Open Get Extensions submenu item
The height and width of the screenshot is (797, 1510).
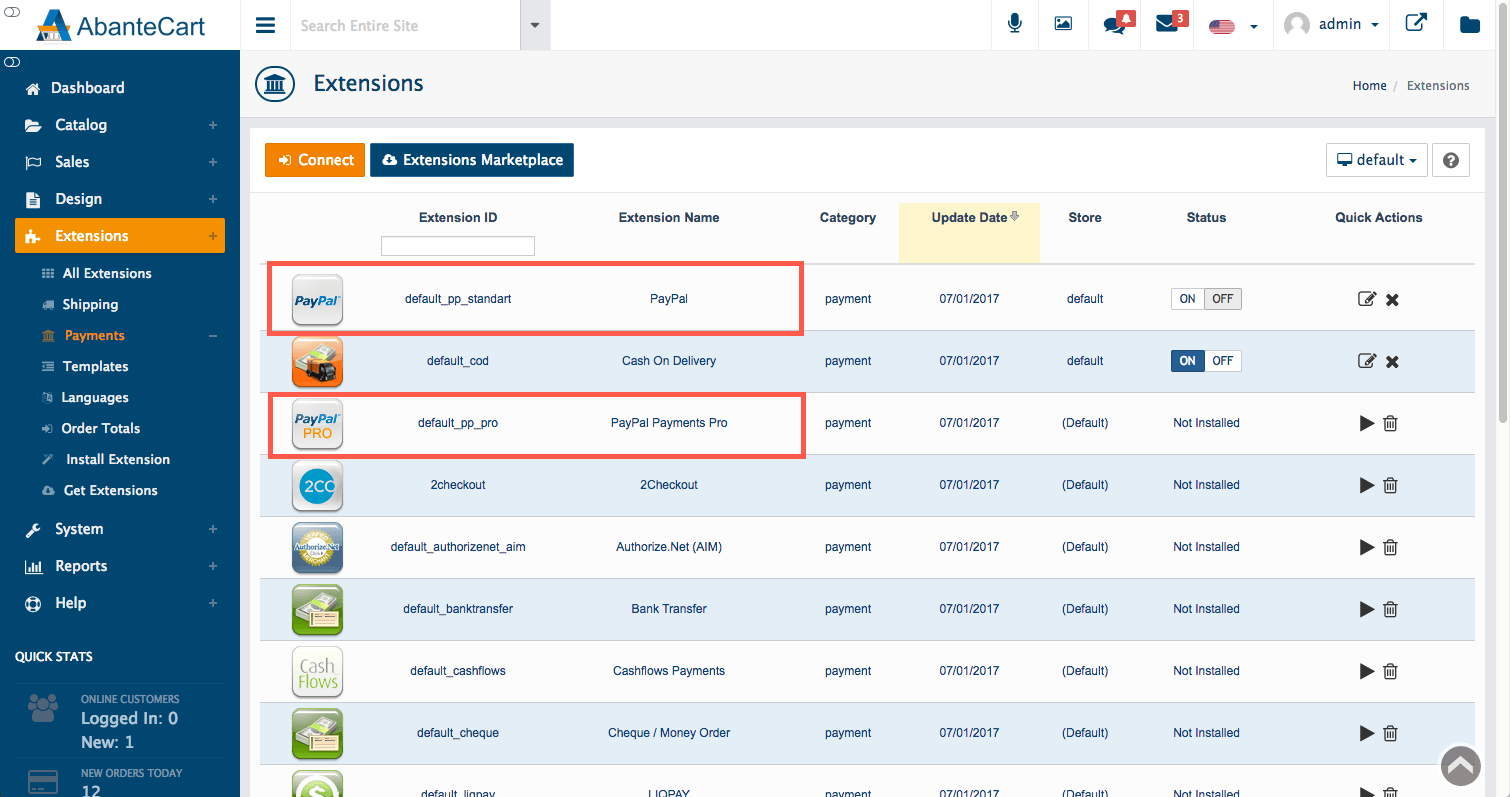click(110, 490)
